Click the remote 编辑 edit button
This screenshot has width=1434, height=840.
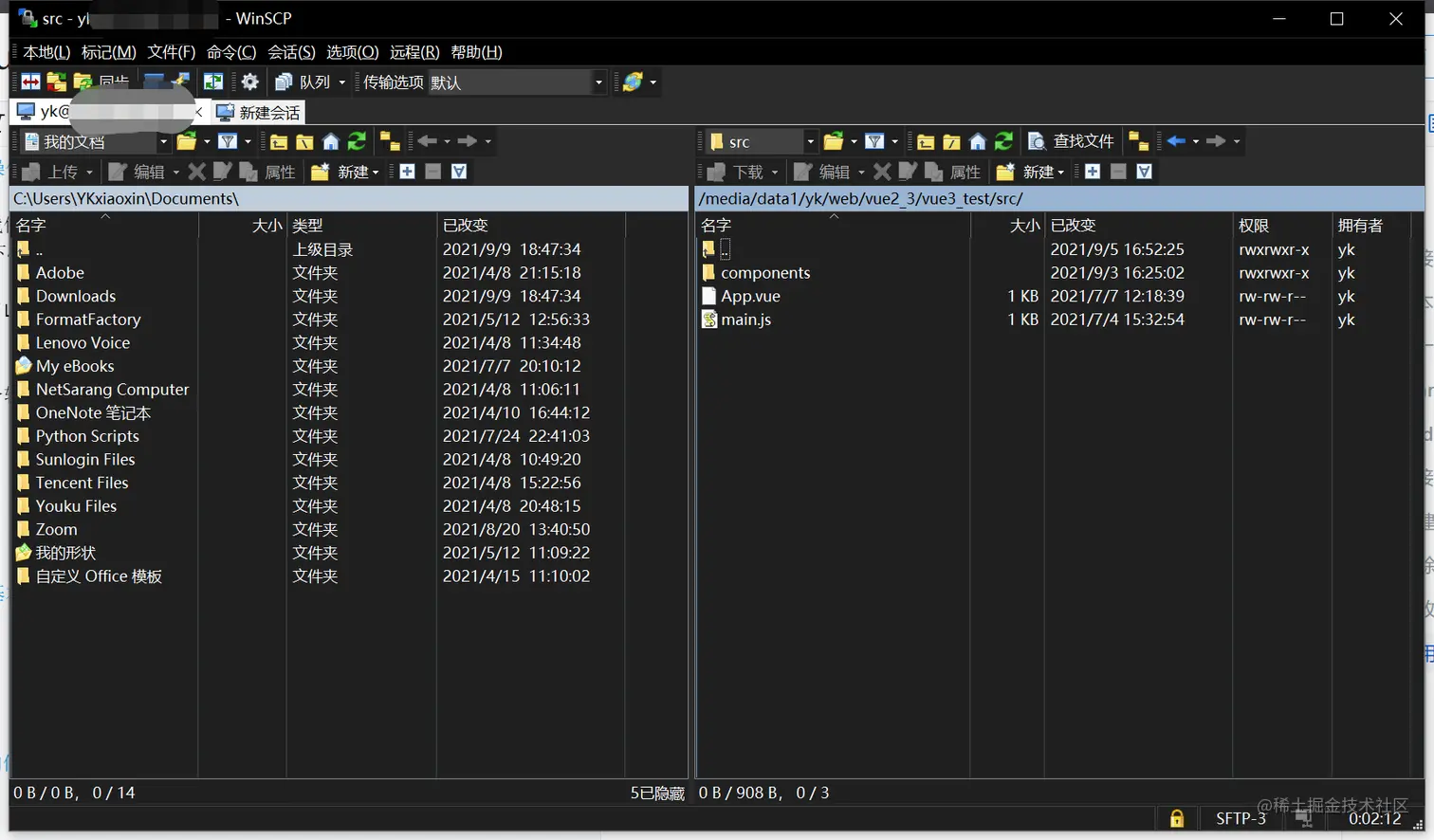tap(823, 172)
